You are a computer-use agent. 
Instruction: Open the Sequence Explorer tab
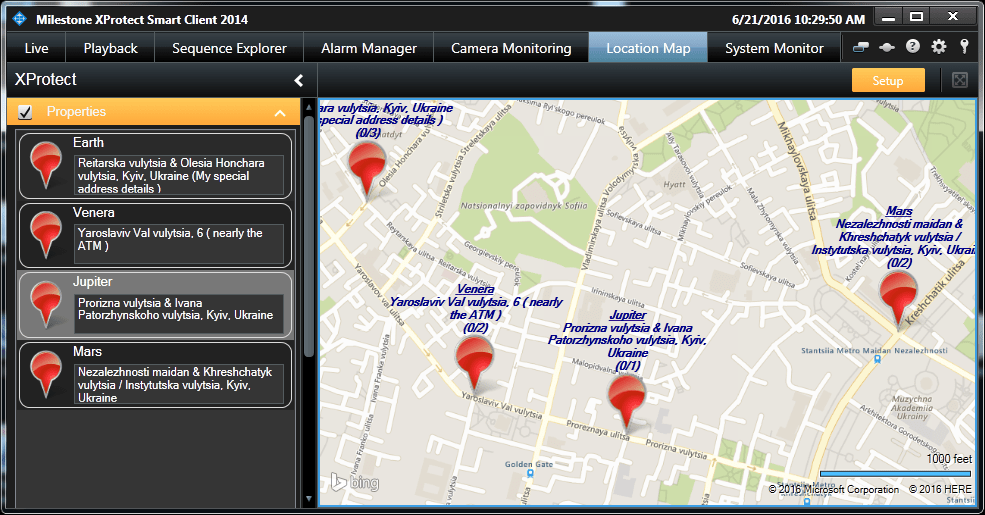229,48
